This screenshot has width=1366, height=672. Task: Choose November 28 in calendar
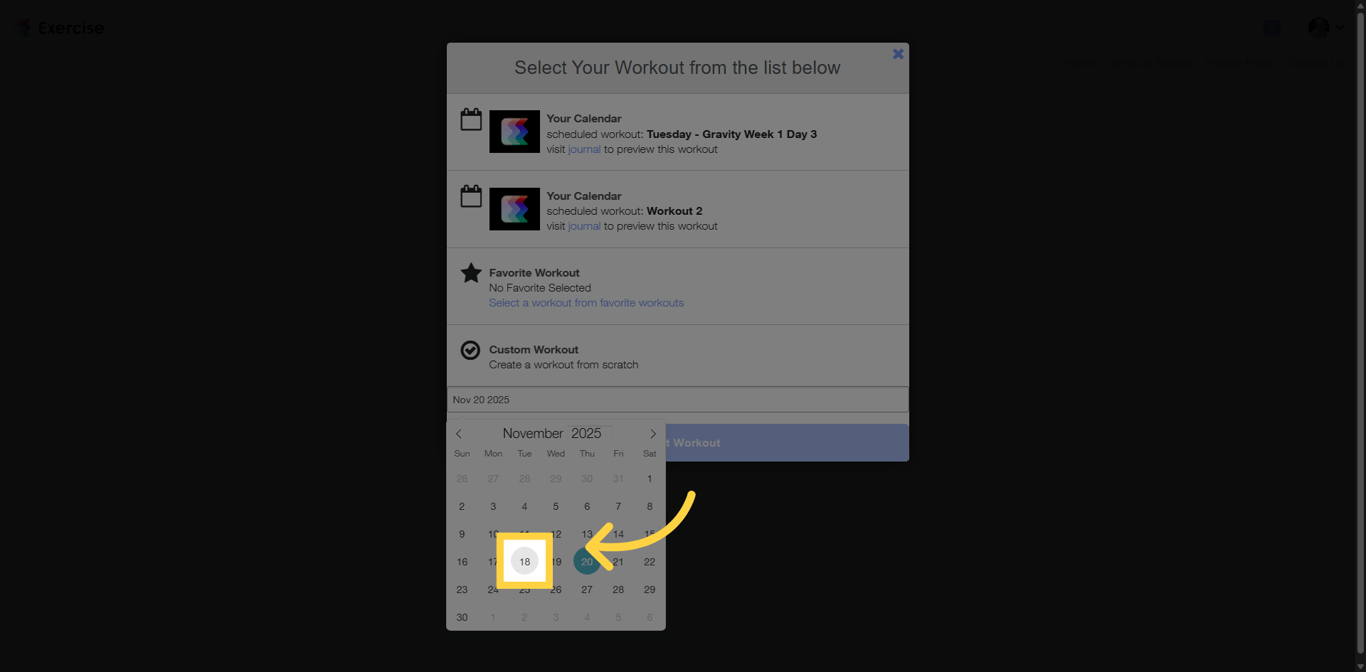(618, 590)
